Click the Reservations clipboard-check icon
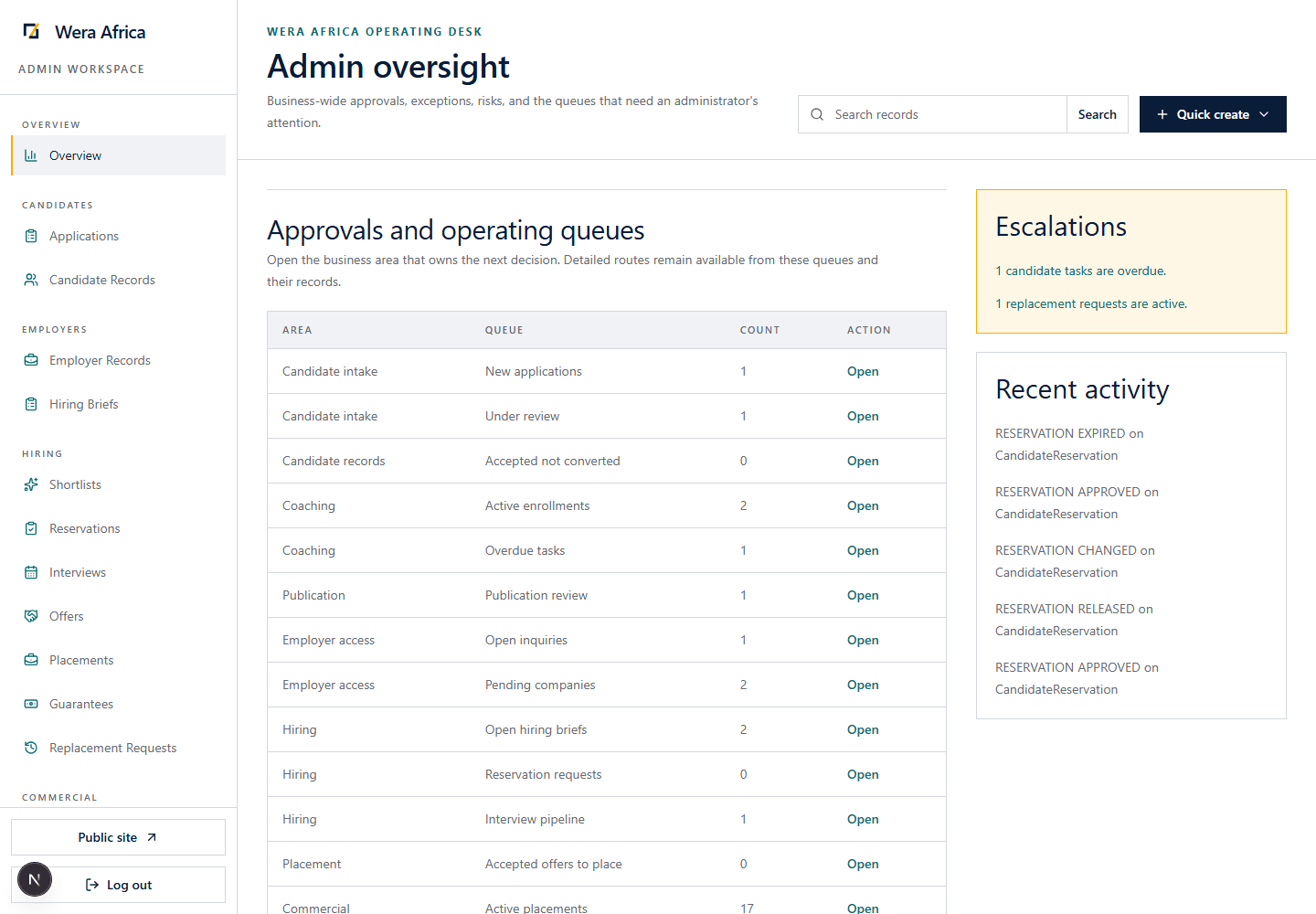1316x914 pixels. click(31, 528)
